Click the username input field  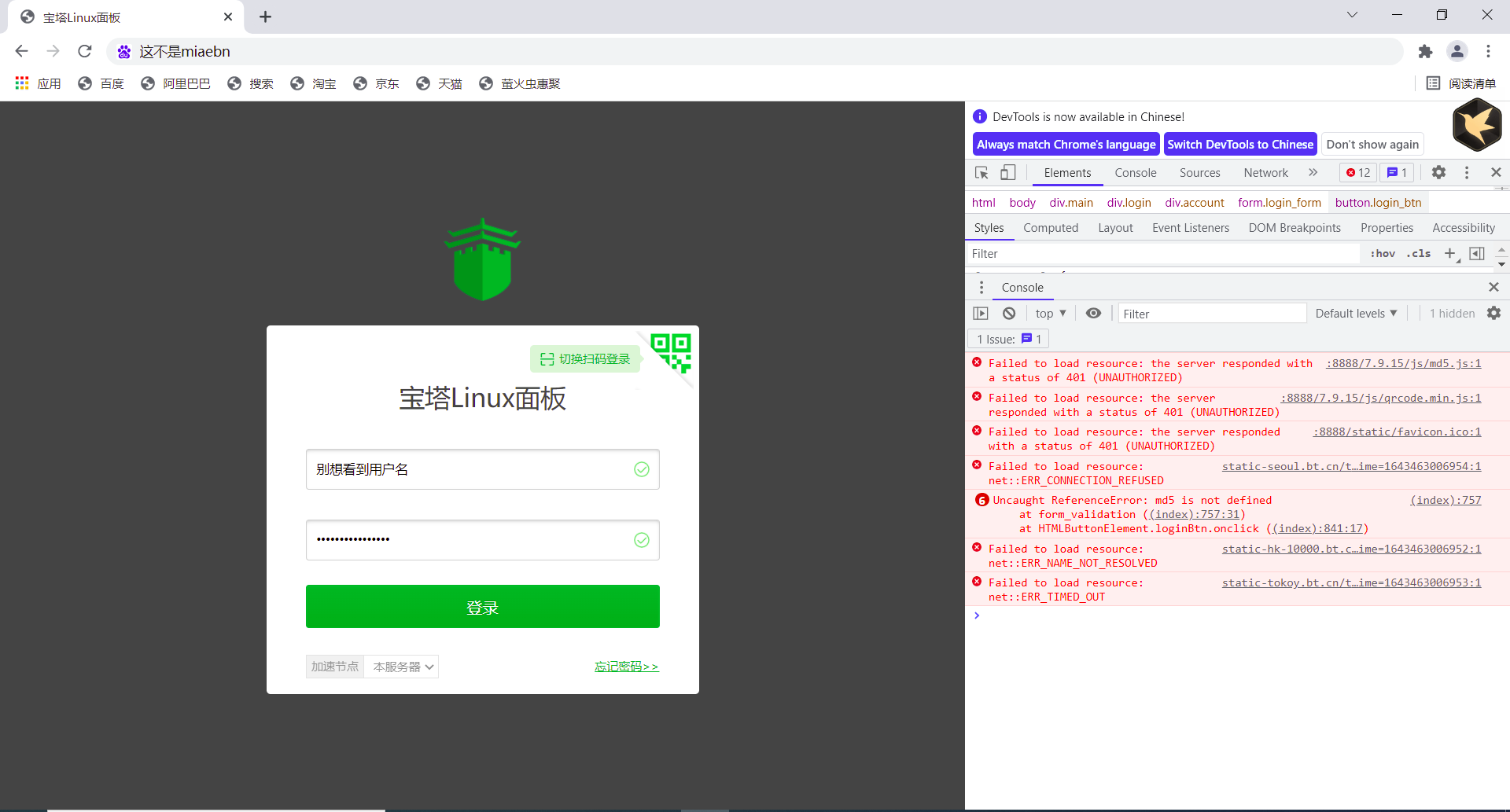coord(483,469)
